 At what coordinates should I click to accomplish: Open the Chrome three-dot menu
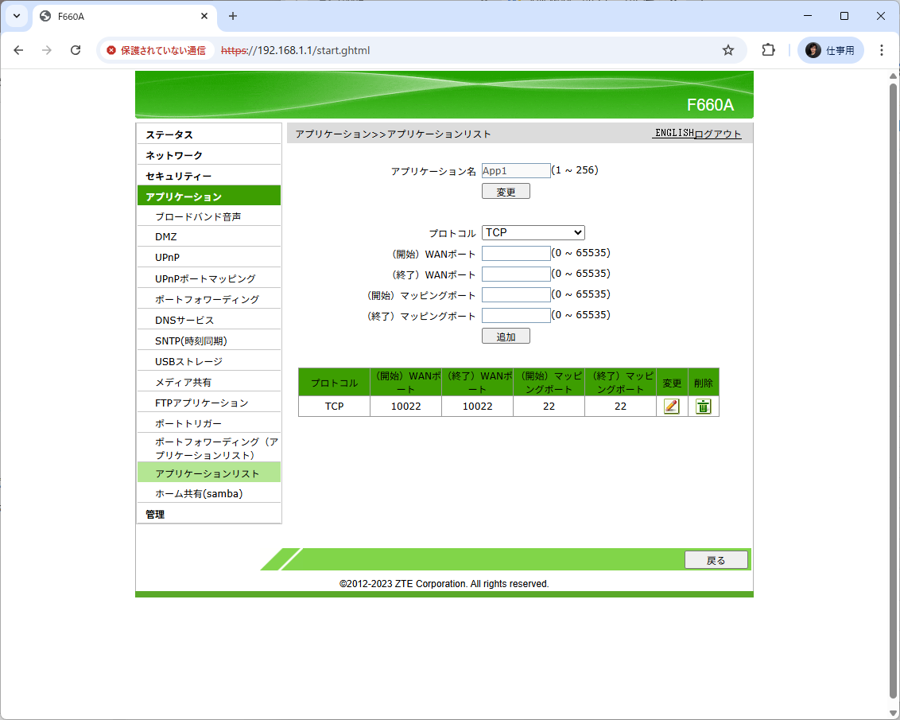pos(881,50)
